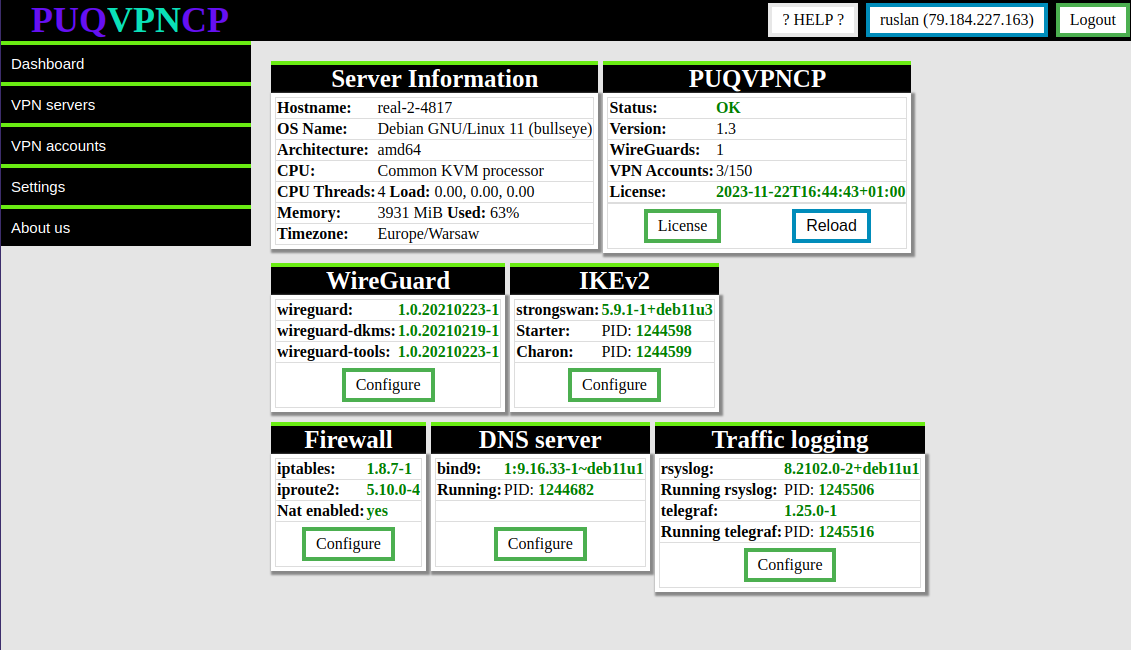This screenshot has height=650, width=1131.
Task: Click the VPN Accounts 3/150 value
Action: pyautogui.click(x=734, y=171)
